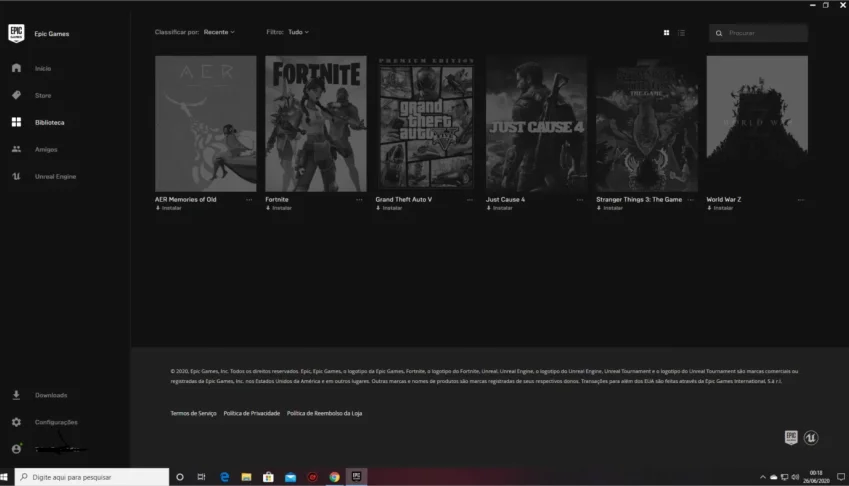Open the Unreal Engine sidebar icon

tap(16, 176)
